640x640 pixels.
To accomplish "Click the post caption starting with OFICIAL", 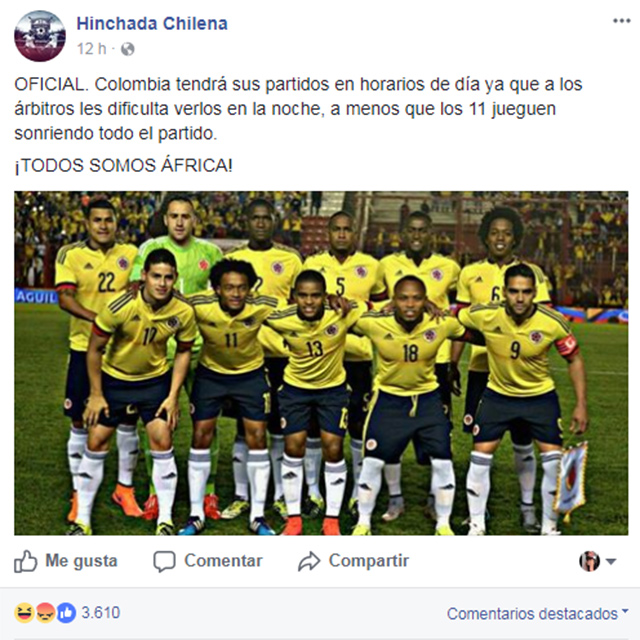I will tap(298, 109).
